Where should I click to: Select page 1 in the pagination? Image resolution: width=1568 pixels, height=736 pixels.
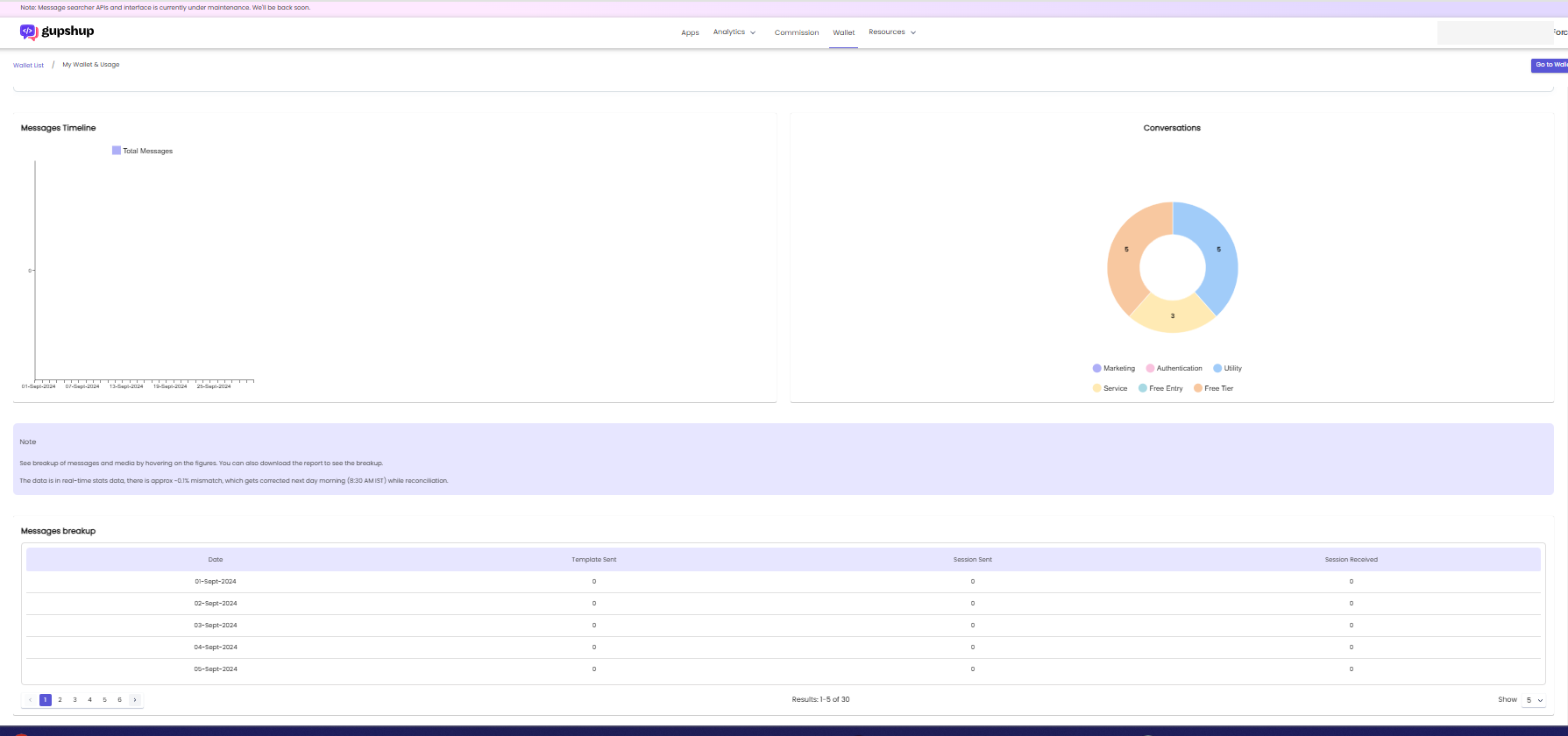(46, 700)
